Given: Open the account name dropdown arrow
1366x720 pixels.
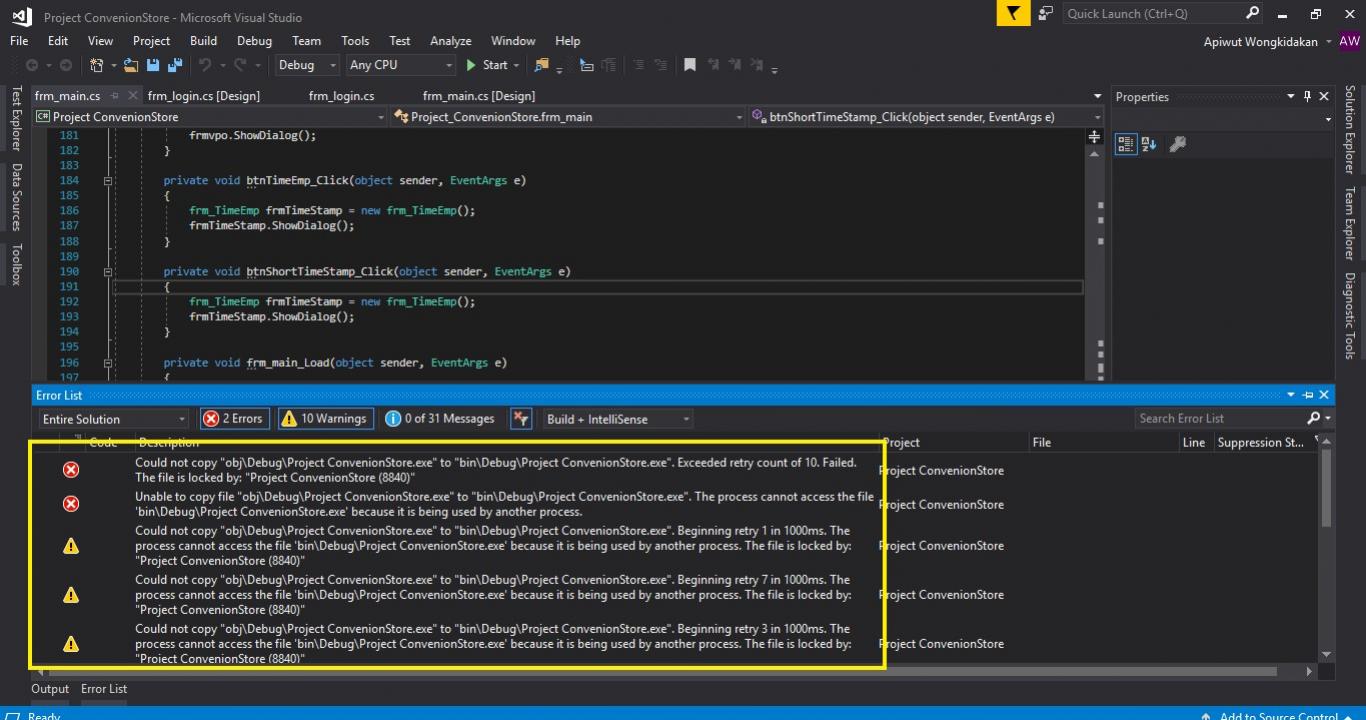Looking at the screenshot, I should [1328, 42].
